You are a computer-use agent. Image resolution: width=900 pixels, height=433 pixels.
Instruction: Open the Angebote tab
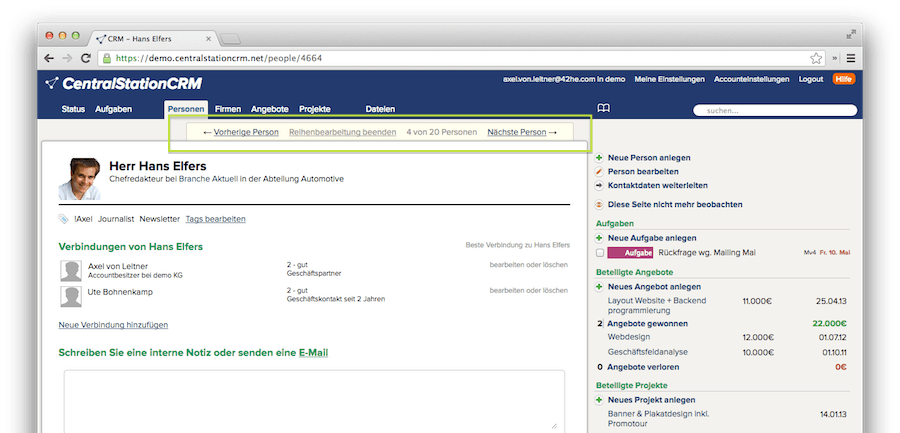(270, 108)
